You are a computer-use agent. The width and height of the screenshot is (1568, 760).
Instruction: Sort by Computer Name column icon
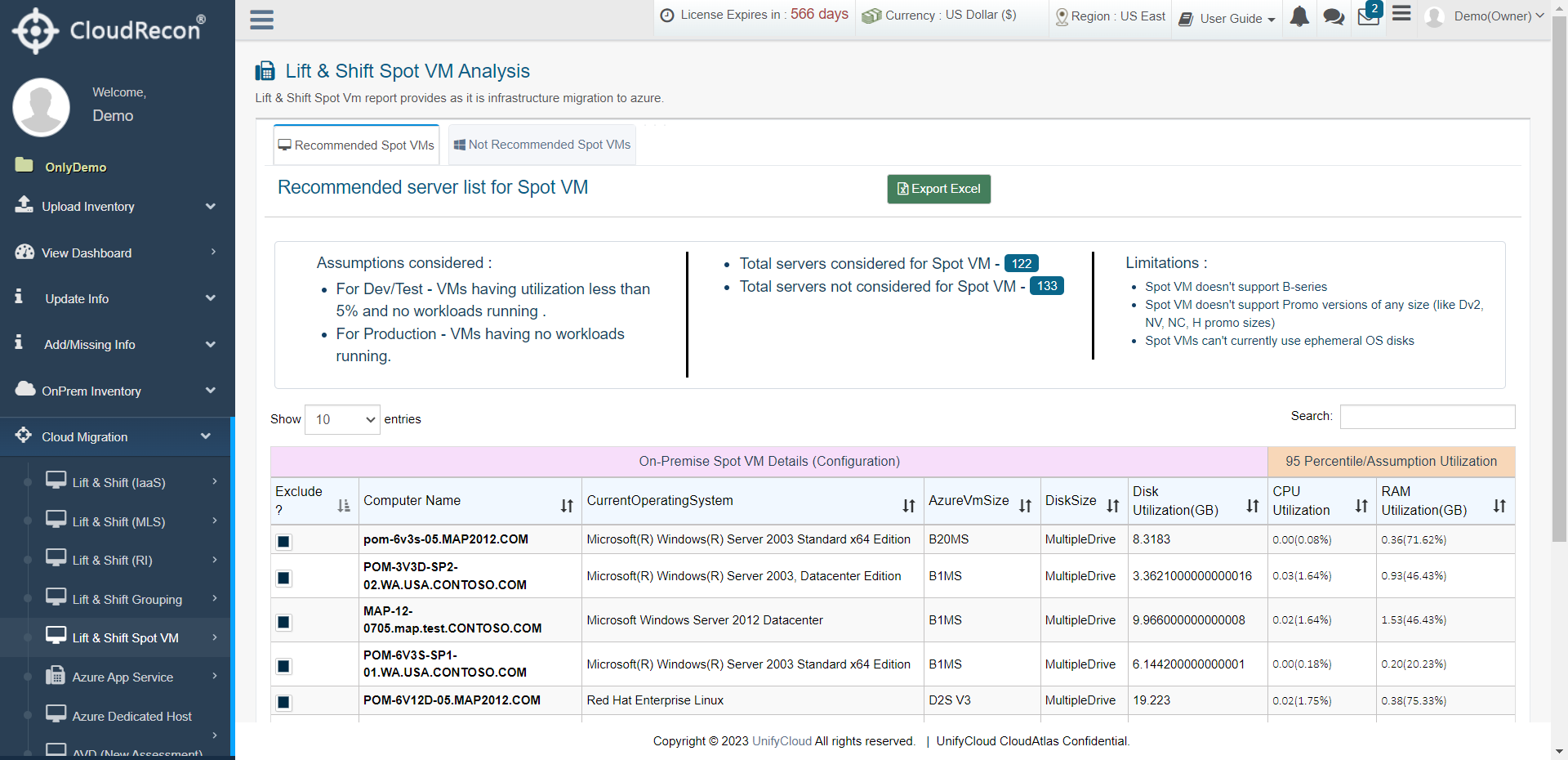tap(567, 506)
